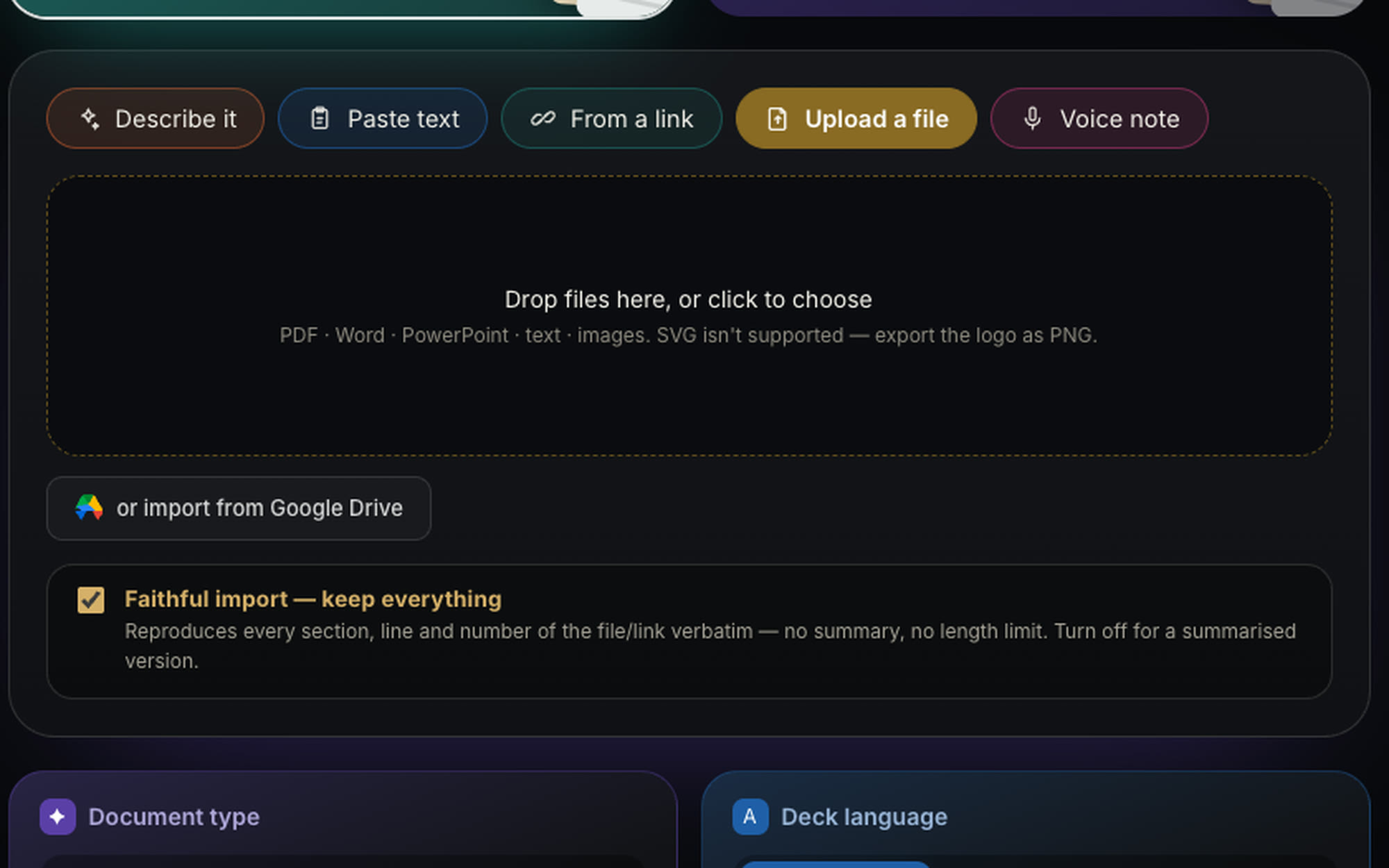Click the drop files area to choose files

(x=689, y=316)
